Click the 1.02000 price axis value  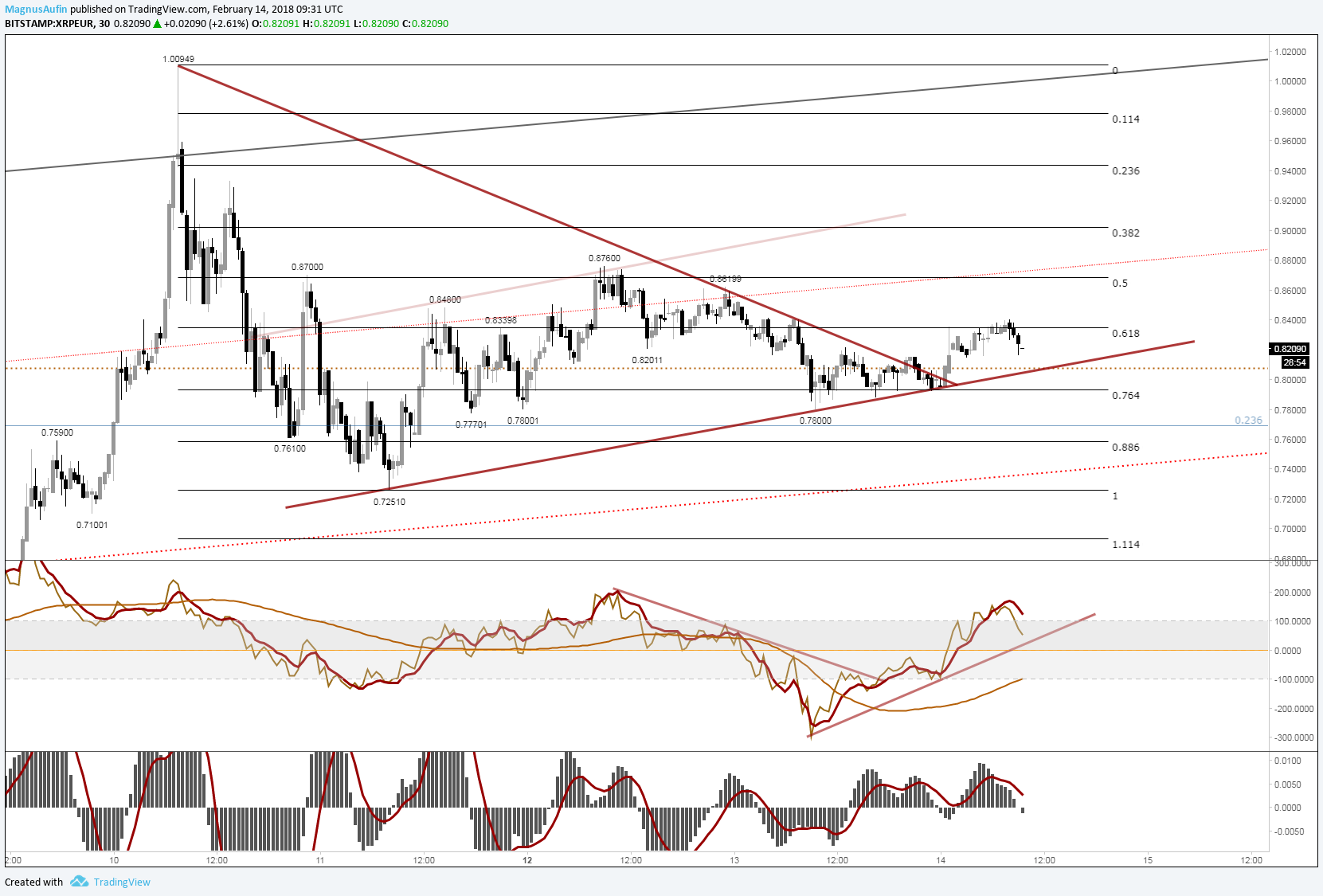pos(1290,52)
